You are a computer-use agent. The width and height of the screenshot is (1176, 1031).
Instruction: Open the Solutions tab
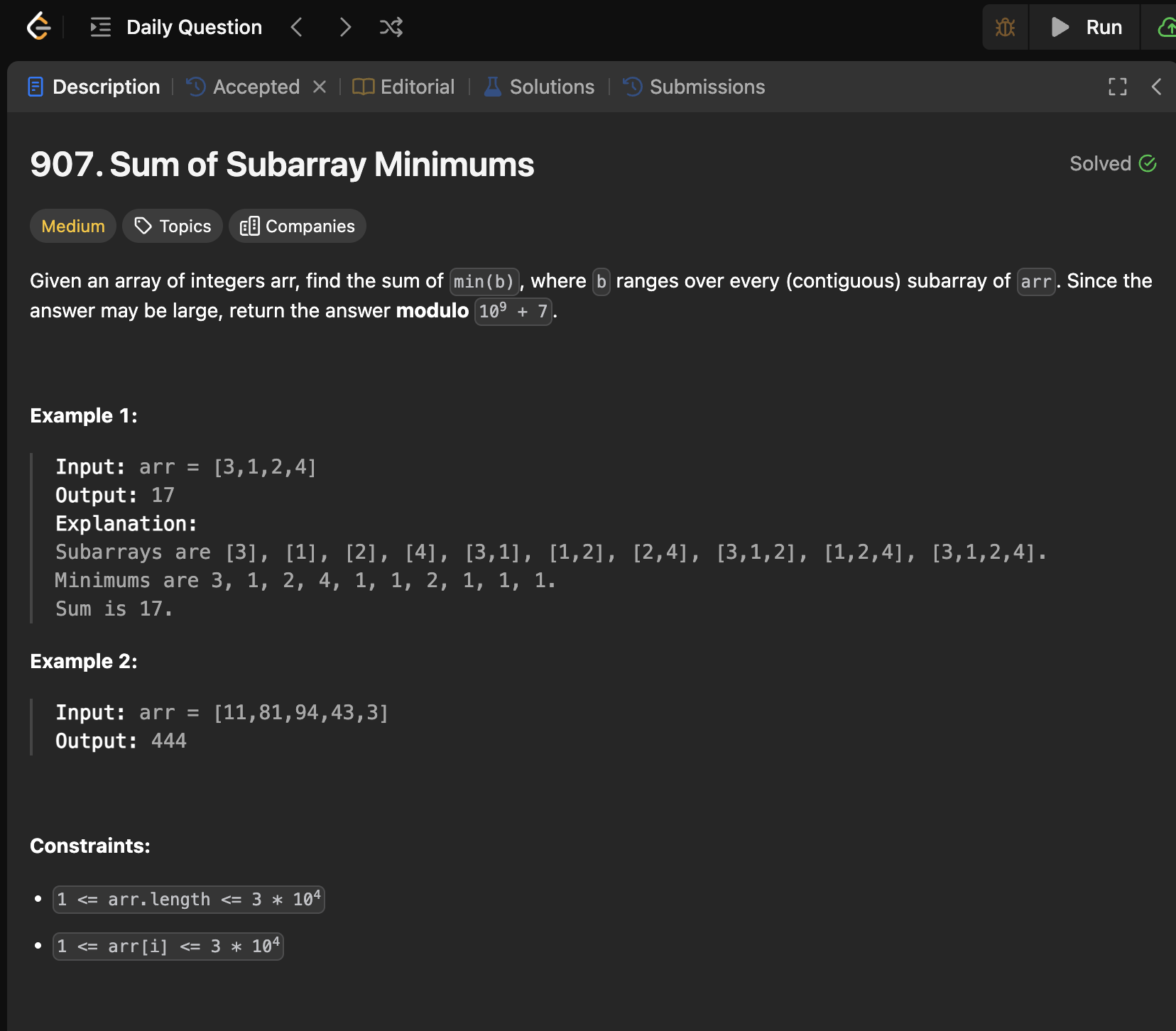(539, 87)
